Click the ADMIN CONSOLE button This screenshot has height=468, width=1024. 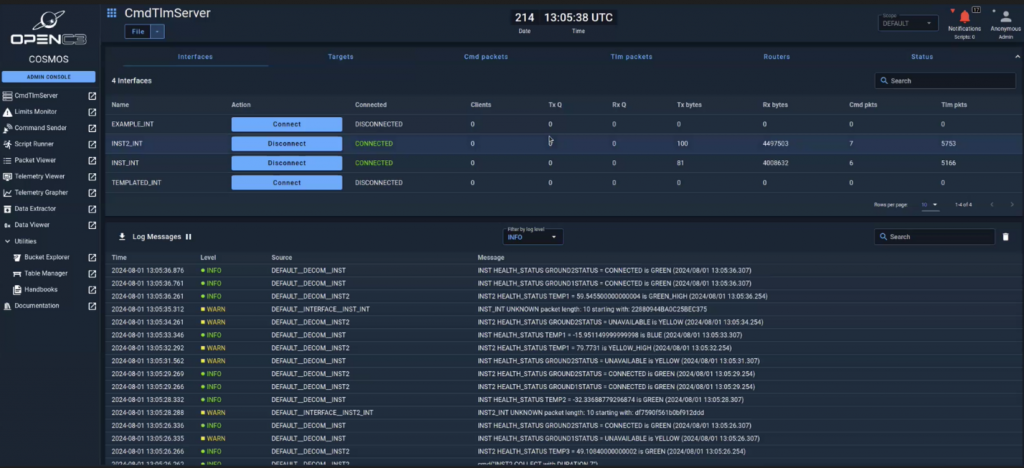(48, 77)
